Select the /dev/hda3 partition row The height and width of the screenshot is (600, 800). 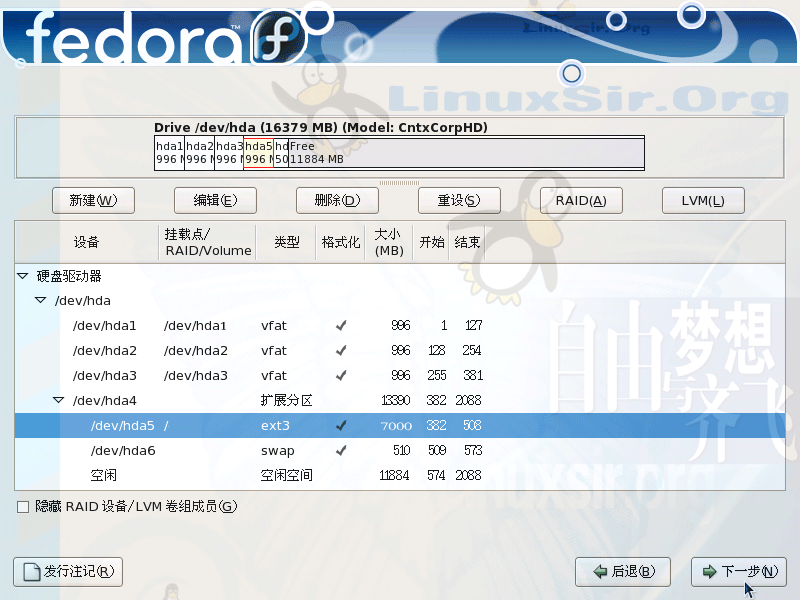(x=400, y=376)
